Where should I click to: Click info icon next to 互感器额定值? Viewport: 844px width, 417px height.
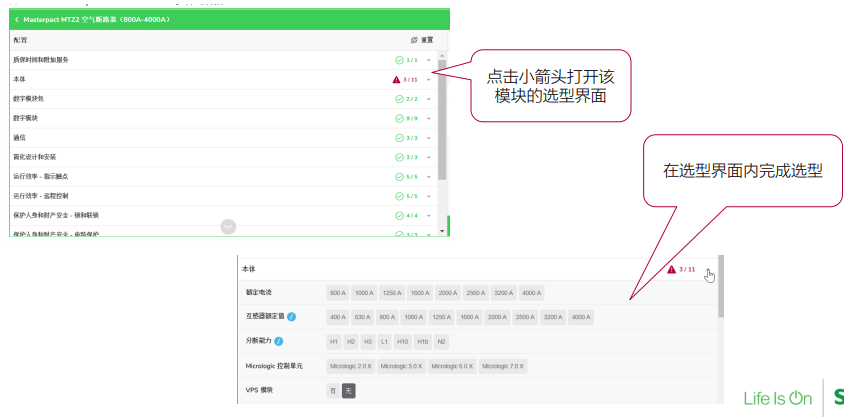(291, 317)
